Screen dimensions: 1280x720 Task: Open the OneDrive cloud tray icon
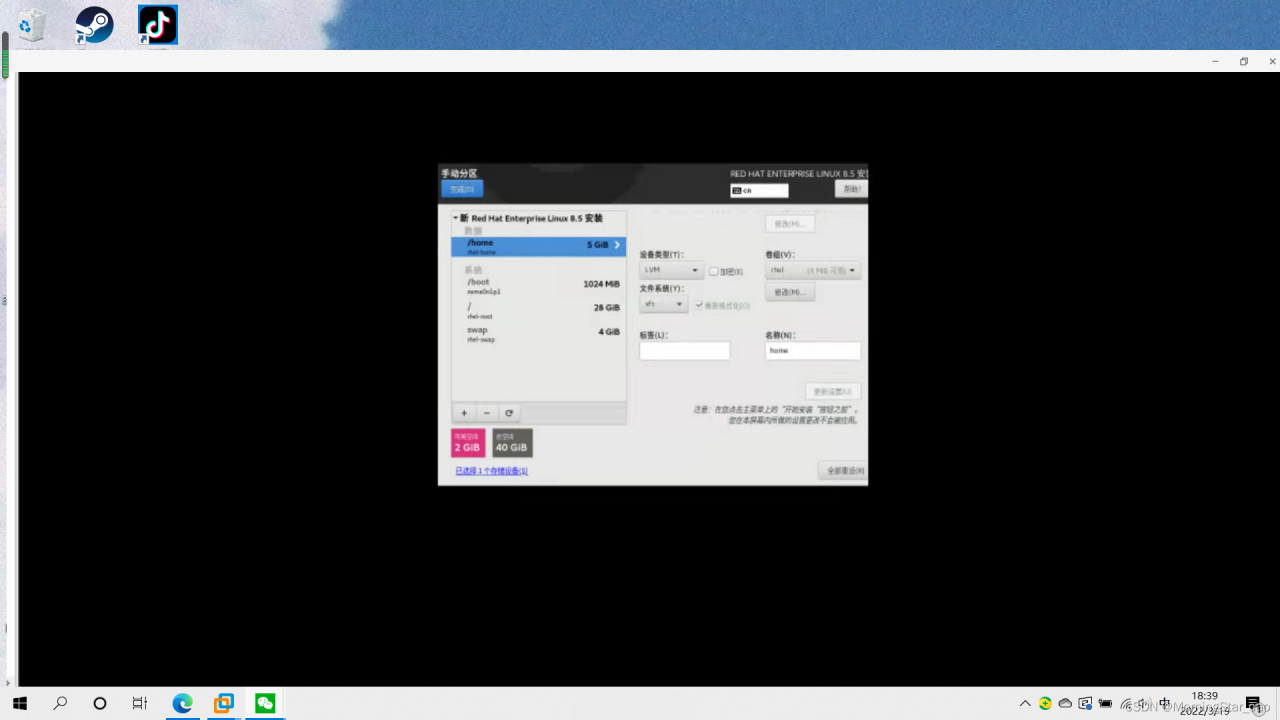1065,703
